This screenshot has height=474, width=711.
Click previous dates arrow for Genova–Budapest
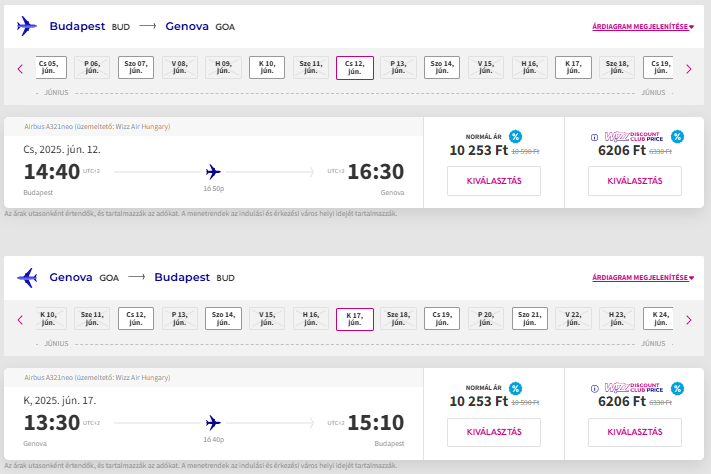(19, 320)
